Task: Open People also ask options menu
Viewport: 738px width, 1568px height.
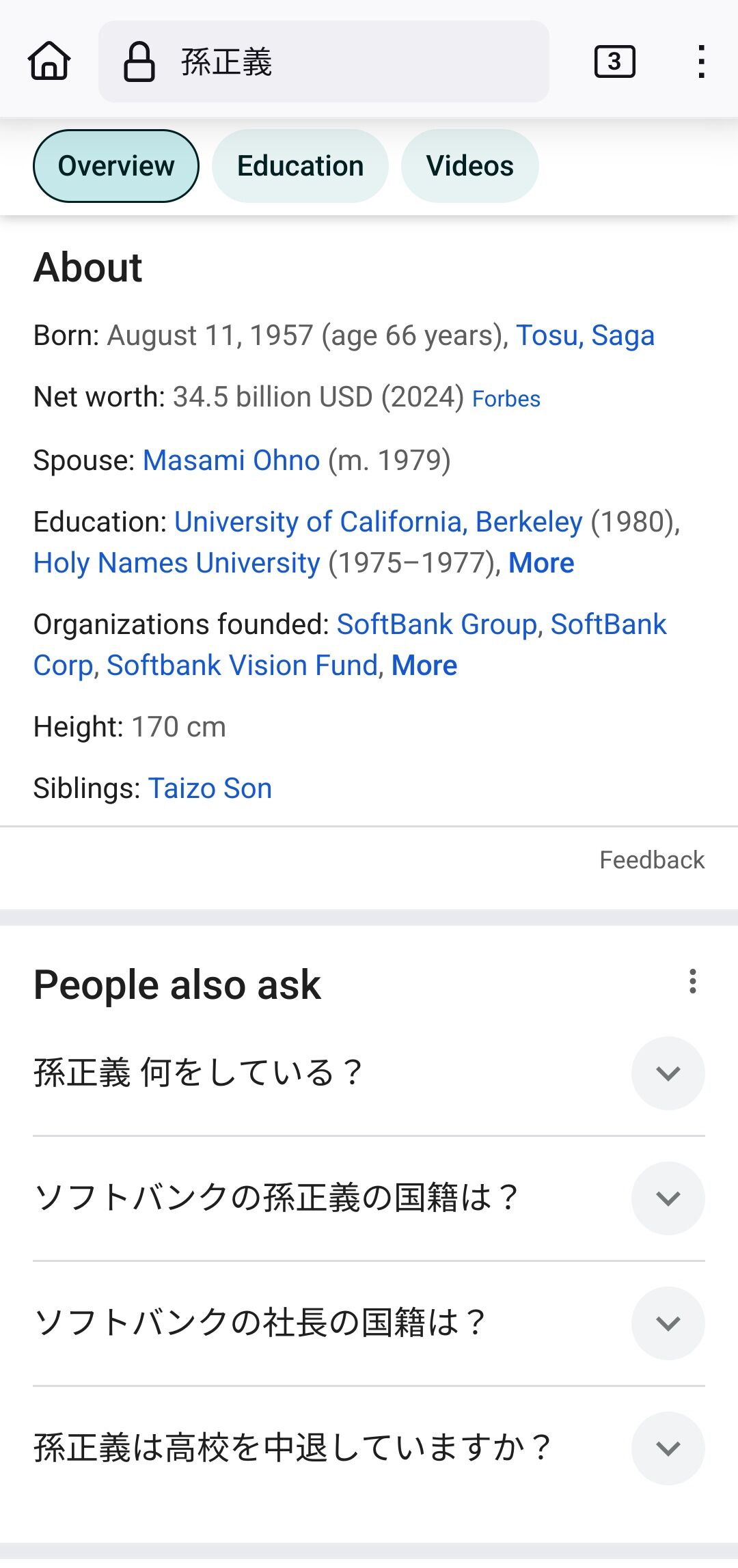Action: coord(693,981)
